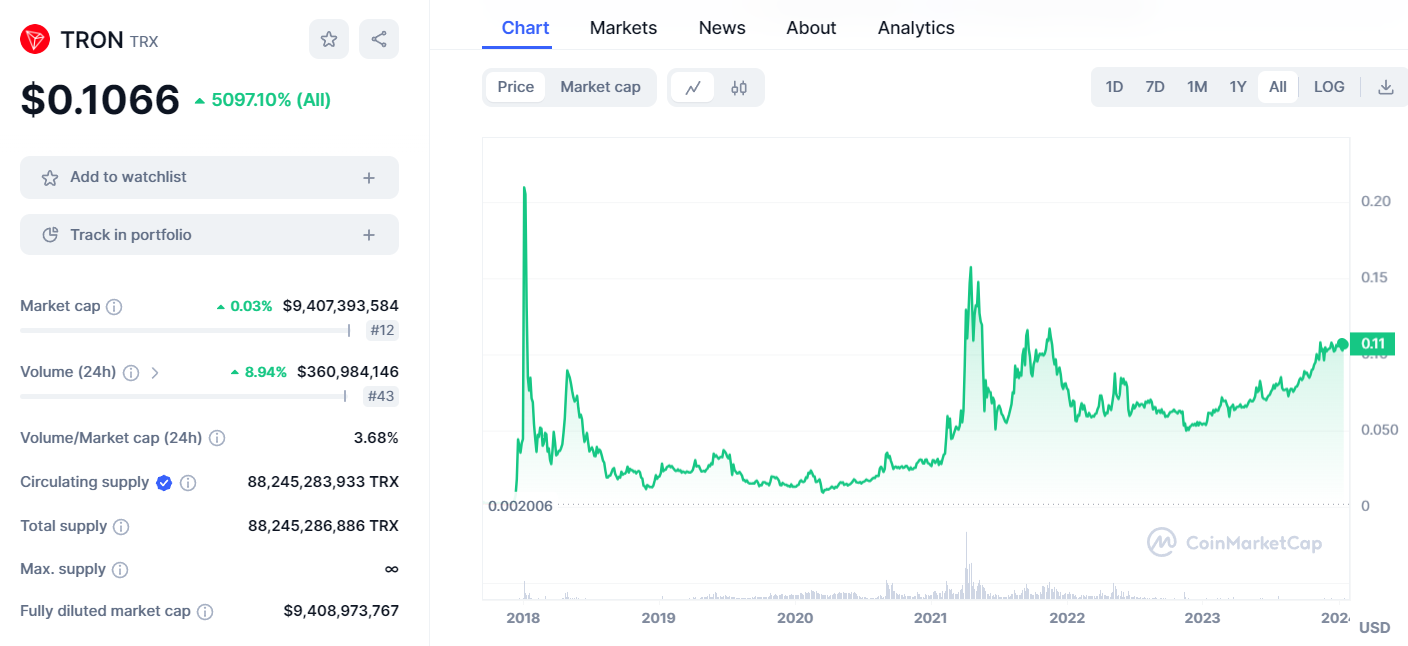Select the line chart icon
Screen dimensions: 1408x646
tap(692, 87)
